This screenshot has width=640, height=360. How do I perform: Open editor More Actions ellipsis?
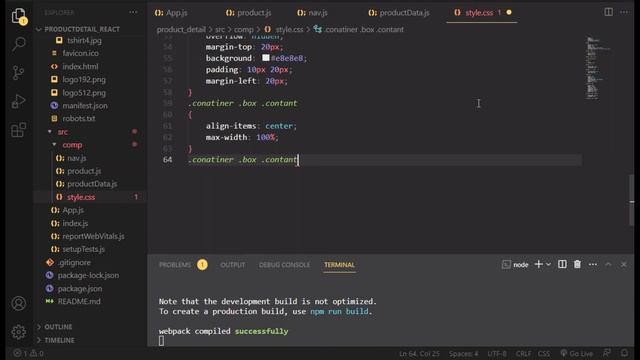click(x=624, y=12)
